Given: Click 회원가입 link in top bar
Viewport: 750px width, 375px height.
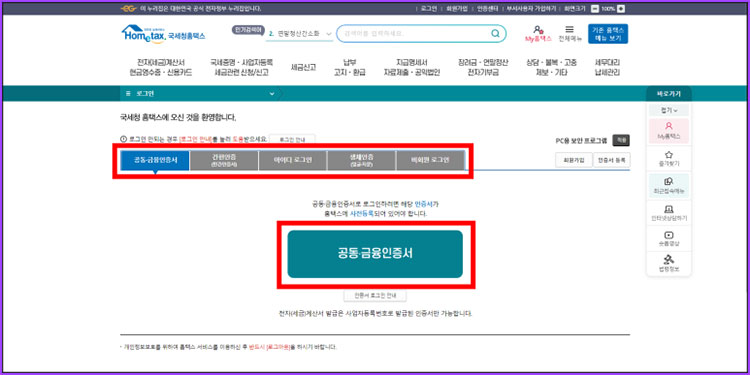Looking at the screenshot, I should pyautogui.click(x=456, y=9).
